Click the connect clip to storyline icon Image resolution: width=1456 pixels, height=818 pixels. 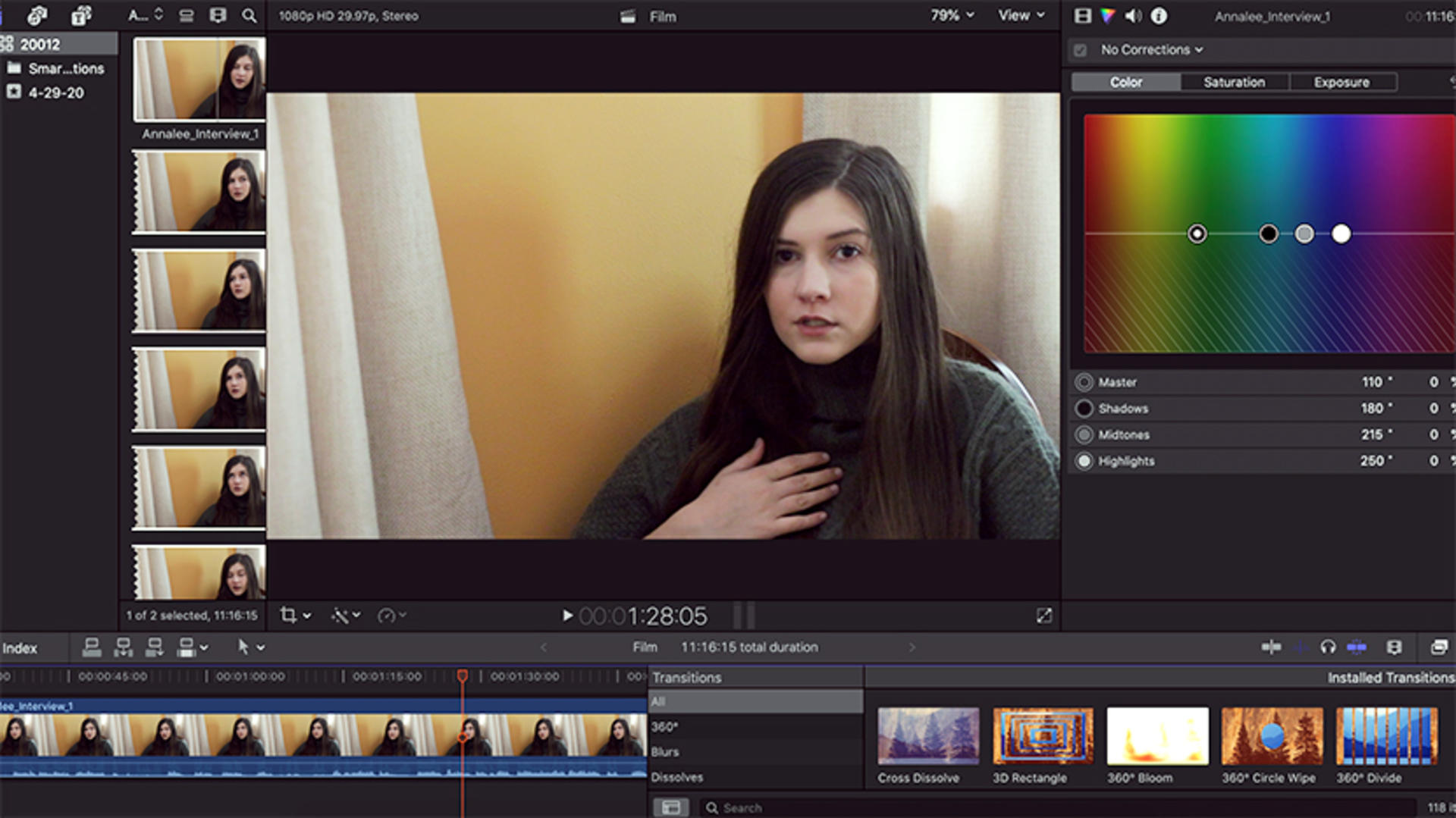92,647
